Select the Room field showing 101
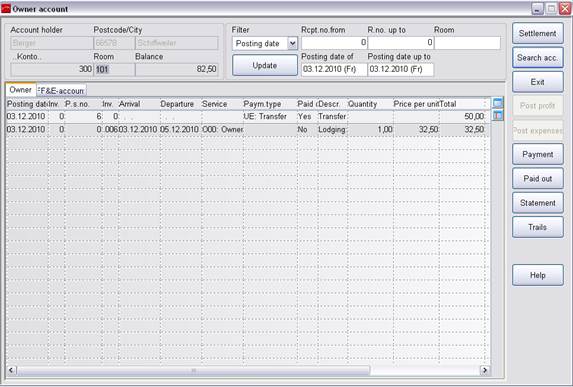Viewport: 573px width, 387px height. (114, 69)
